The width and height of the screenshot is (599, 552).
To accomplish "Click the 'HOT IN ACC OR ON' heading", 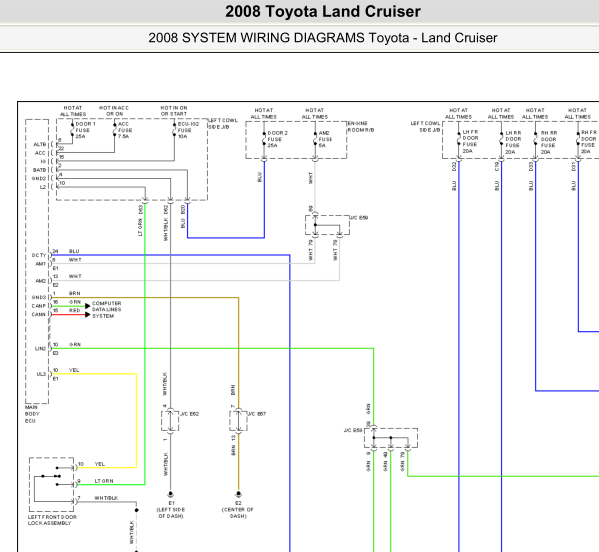I will (114, 111).
